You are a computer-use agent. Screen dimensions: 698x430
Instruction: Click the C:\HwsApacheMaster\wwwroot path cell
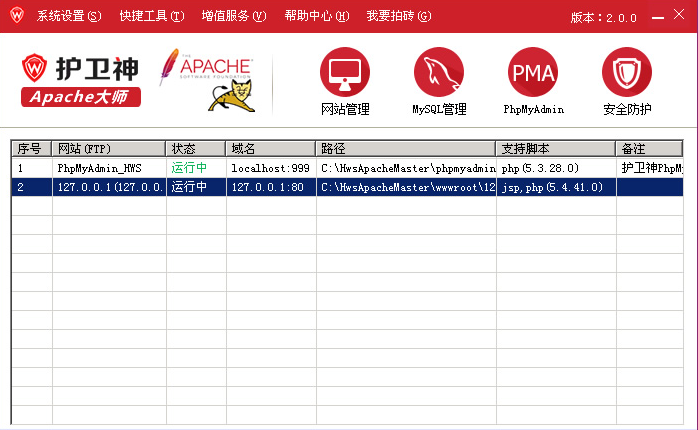pos(408,187)
